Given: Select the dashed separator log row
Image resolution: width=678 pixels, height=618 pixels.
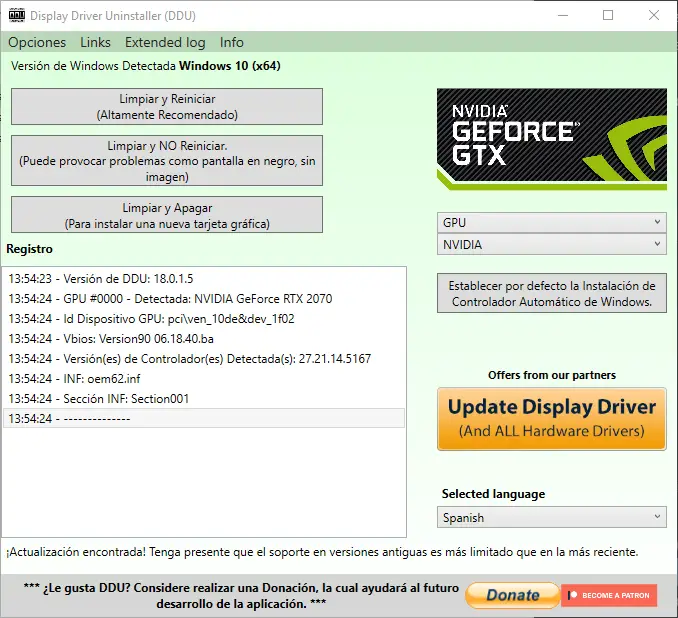Looking at the screenshot, I should 204,419.
